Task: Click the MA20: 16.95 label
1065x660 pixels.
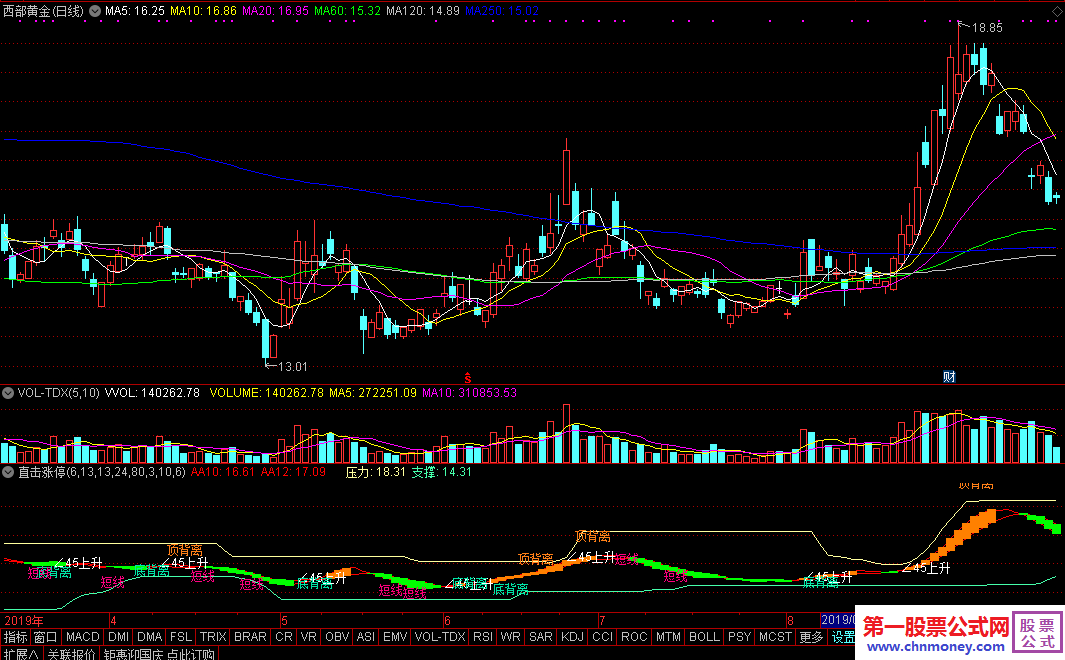Action: pyautogui.click(x=275, y=12)
